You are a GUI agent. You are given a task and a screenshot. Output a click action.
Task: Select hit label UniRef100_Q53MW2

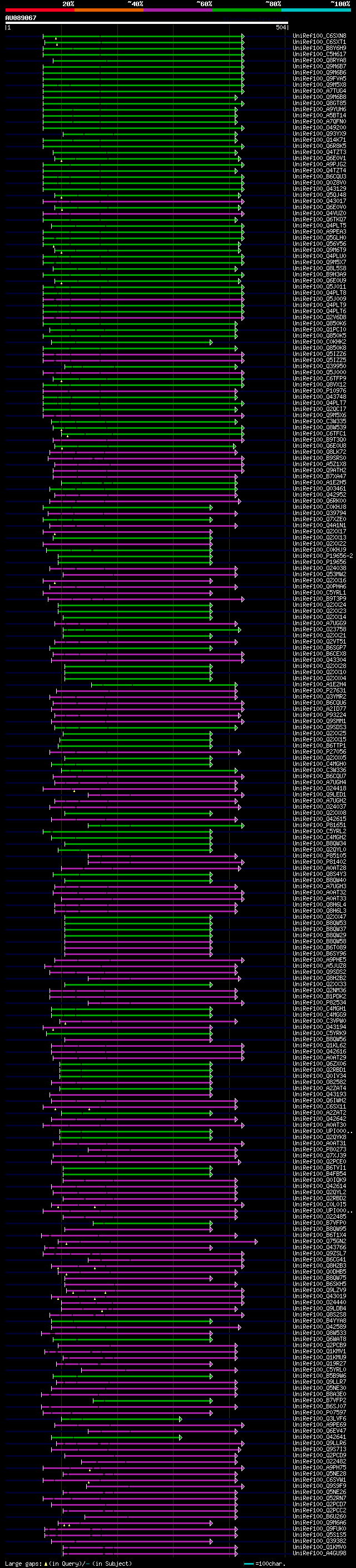pyautogui.click(x=319, y=575)
